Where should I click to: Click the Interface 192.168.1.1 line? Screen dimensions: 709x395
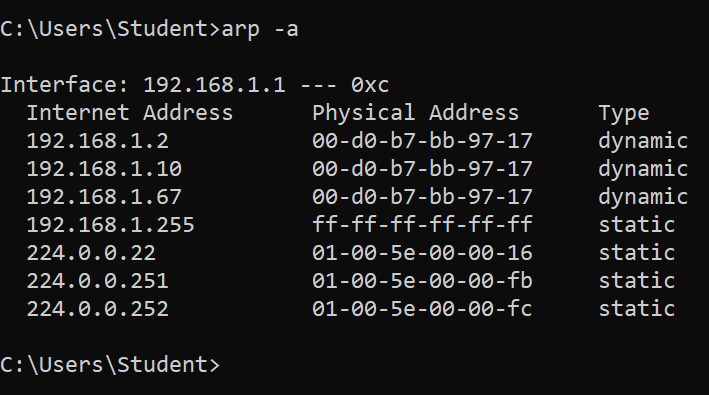pos(195,85)
